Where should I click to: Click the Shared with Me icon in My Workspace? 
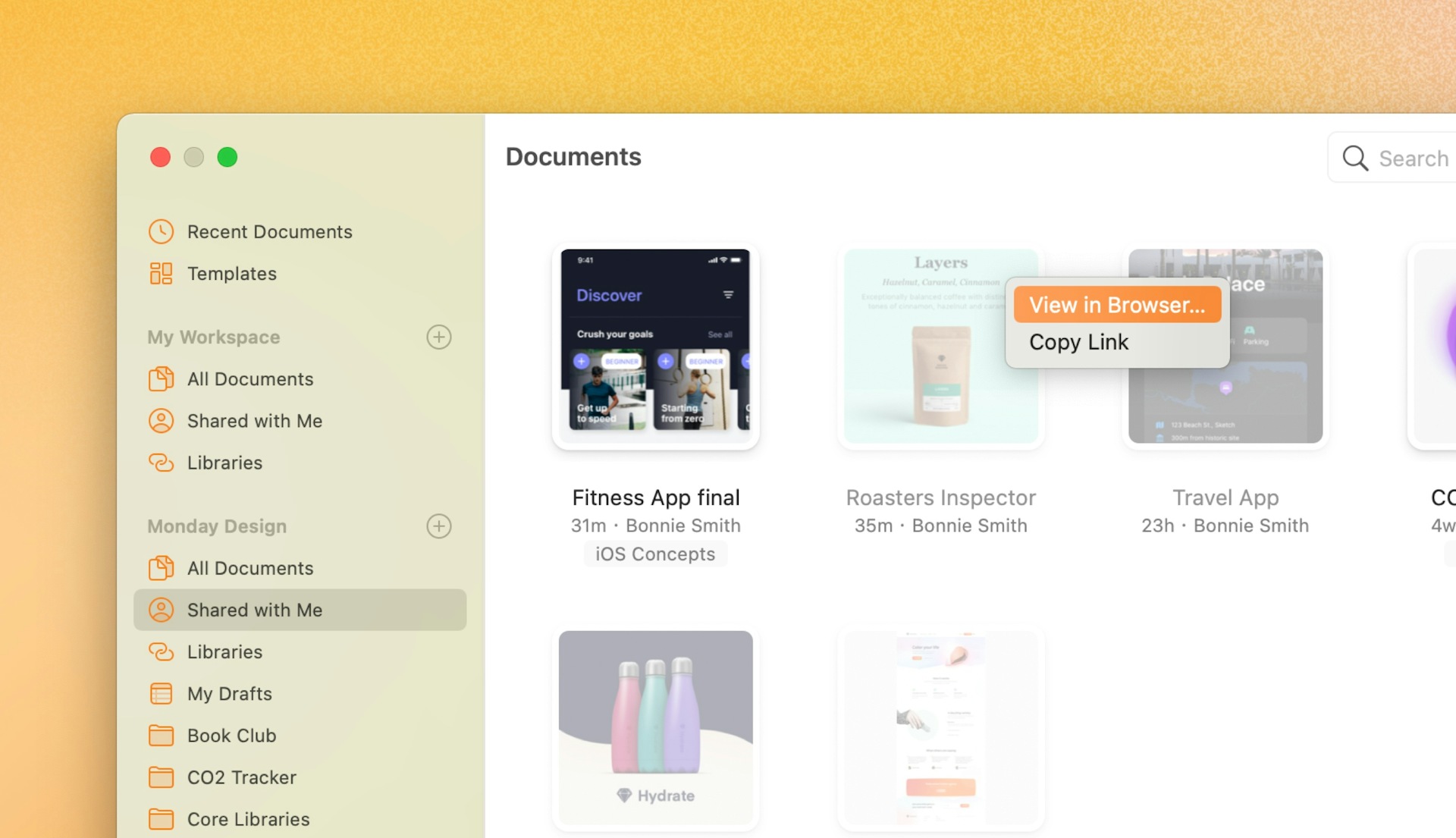(x=162, y=420)
